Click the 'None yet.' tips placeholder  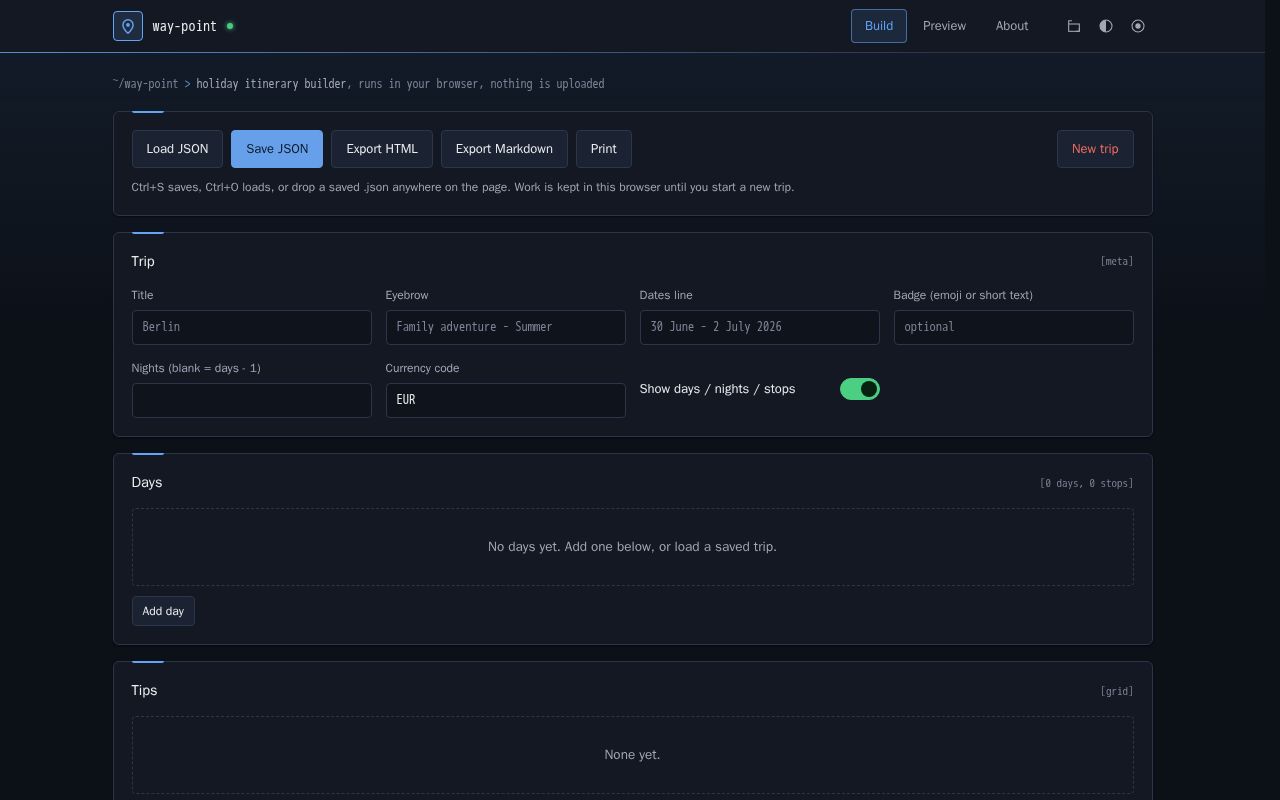pyautogui.click(x=632, y=755)
